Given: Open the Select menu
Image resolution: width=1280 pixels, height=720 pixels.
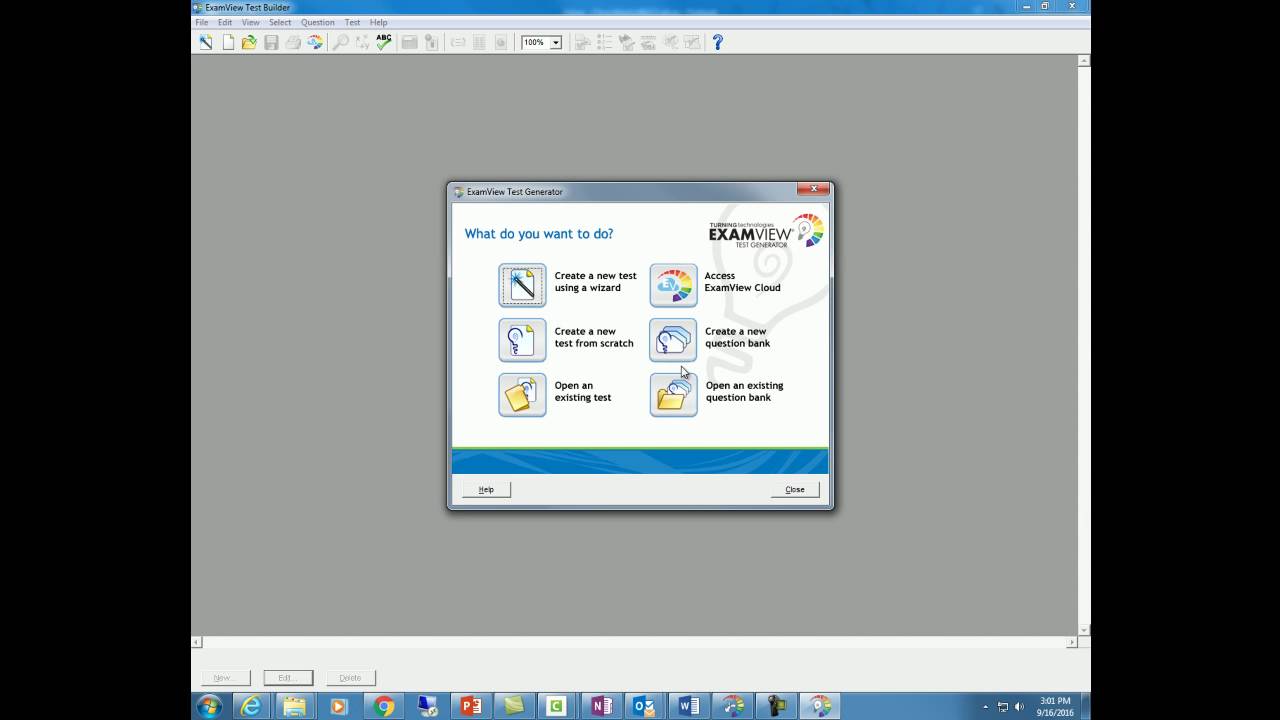Looking at the screenshot, I should 280,22.
